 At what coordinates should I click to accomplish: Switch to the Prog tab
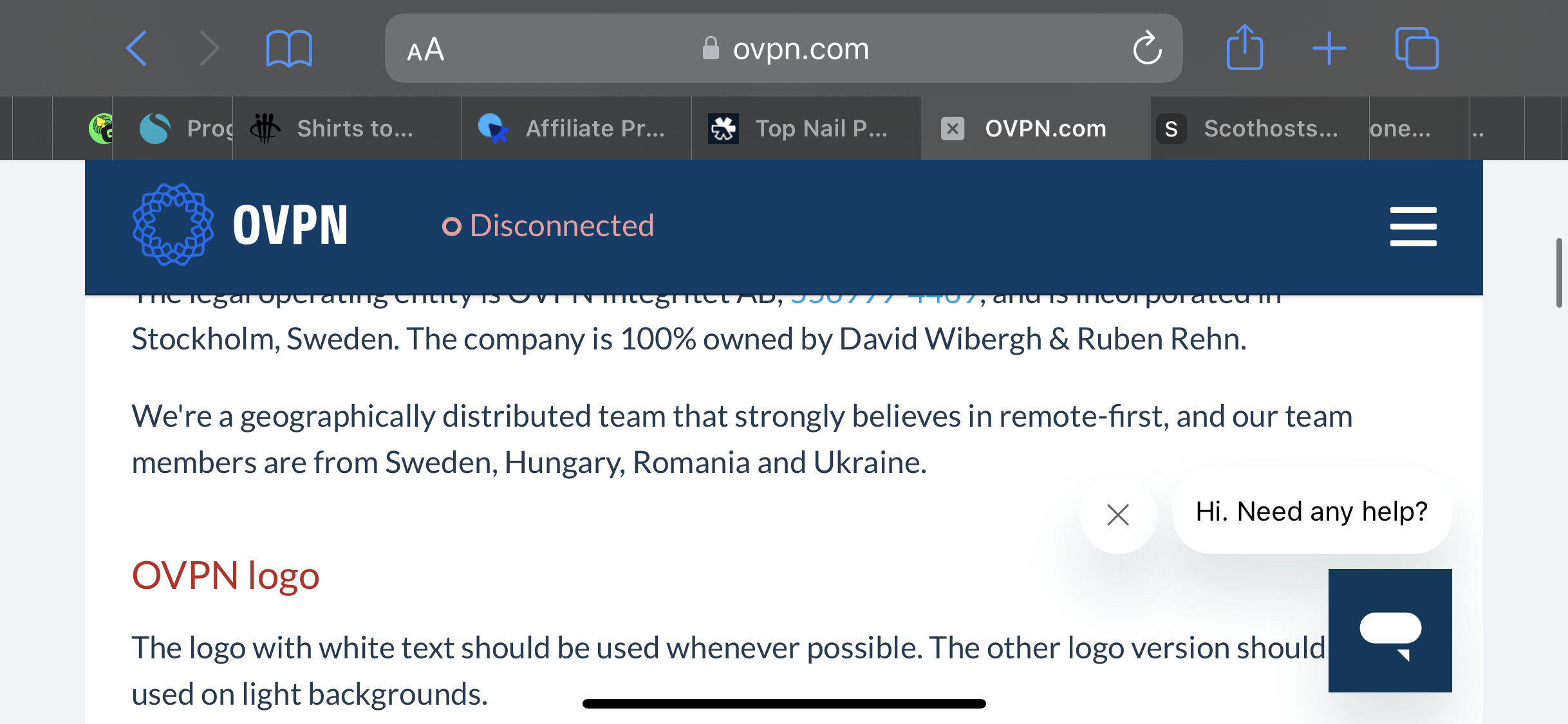pyautogui.click(x=173, y=129)
